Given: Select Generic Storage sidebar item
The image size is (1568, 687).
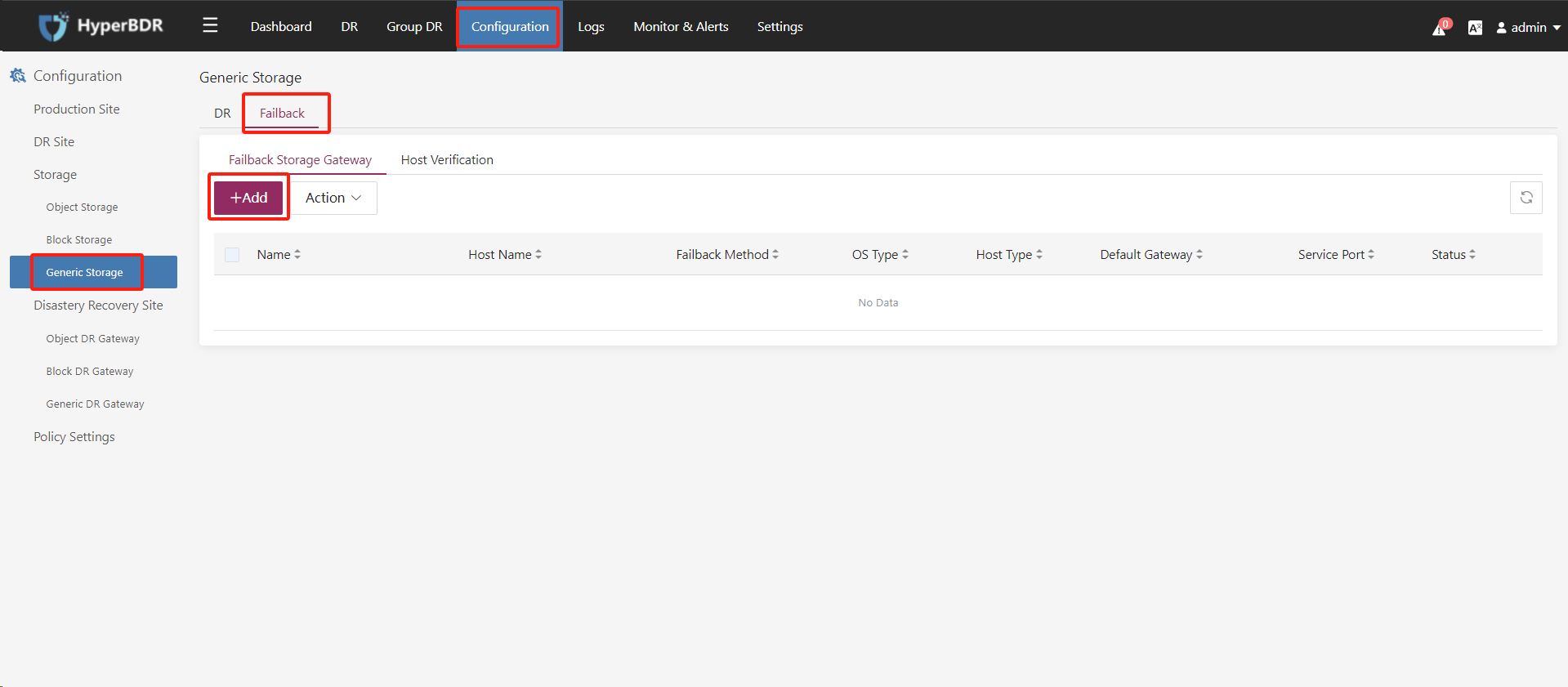Looking at the screenshot, I should tap(93, 272).
